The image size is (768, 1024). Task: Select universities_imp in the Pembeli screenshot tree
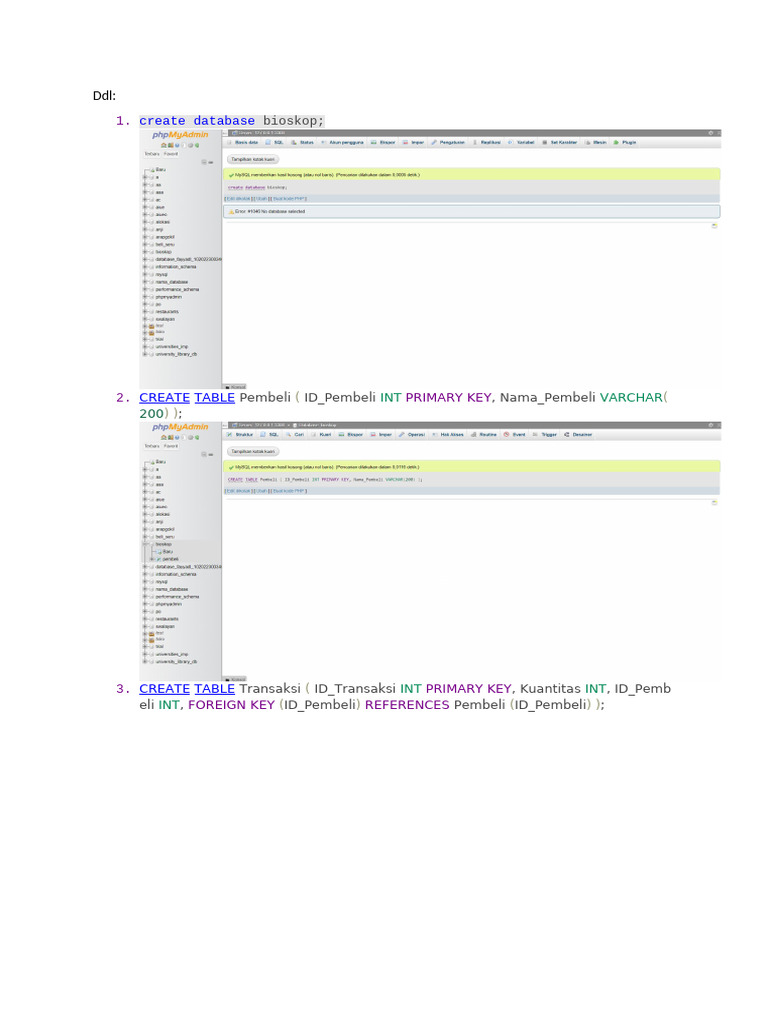pos(172,654)
